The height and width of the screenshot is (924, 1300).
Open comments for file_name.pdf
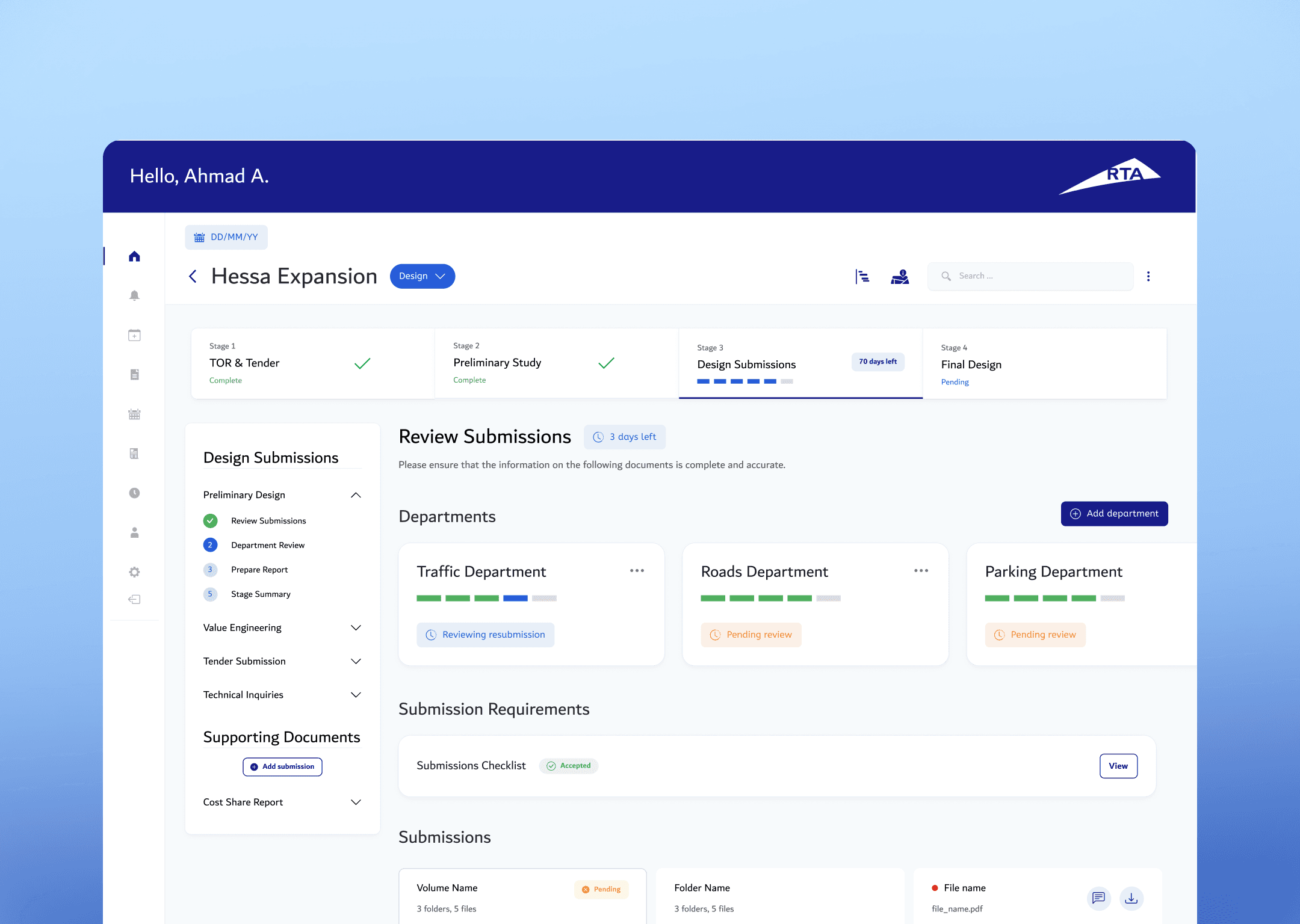[x=1098, y=898]
